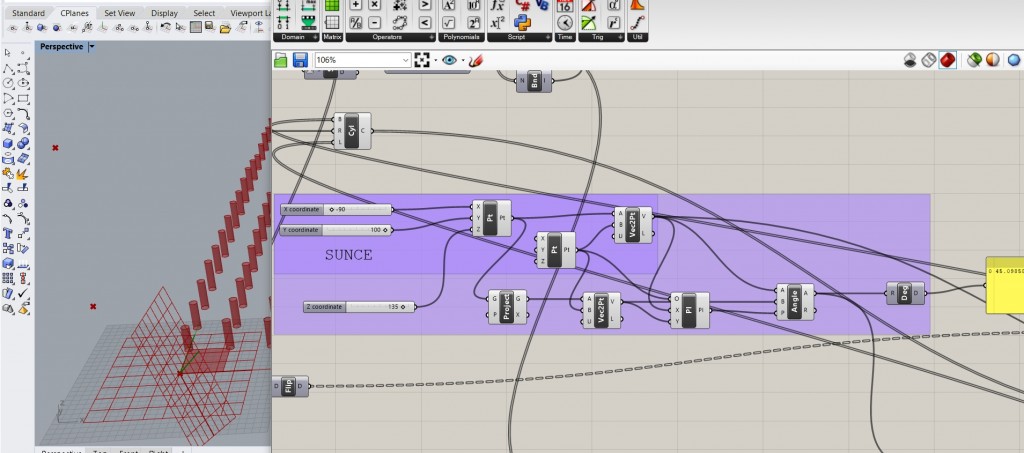Select the clock time component icon
The width and height of the screenshot is (1024, 453).
click(x=565, y=23)
